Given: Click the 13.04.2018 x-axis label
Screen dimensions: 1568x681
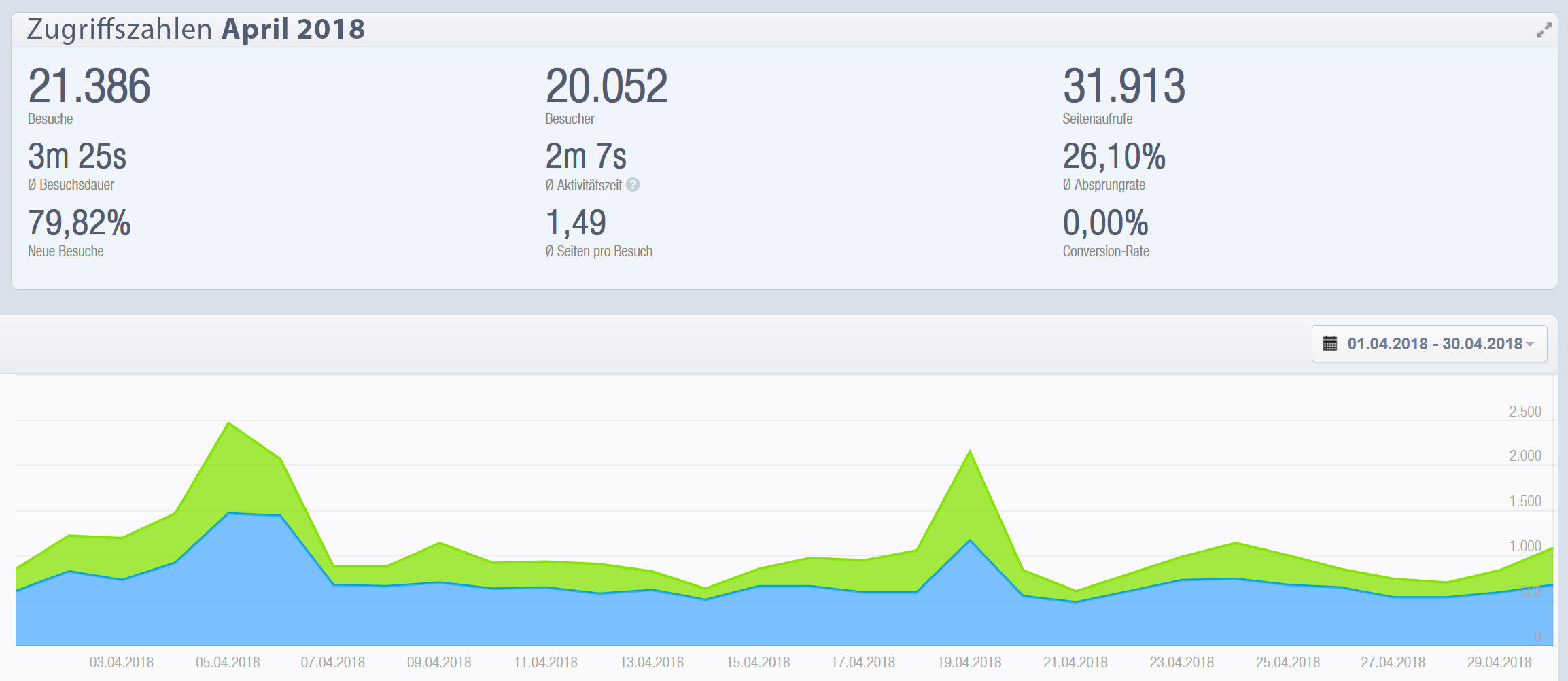Looking at the screenshot, I should pyautogui.click(x=651, y=662).
